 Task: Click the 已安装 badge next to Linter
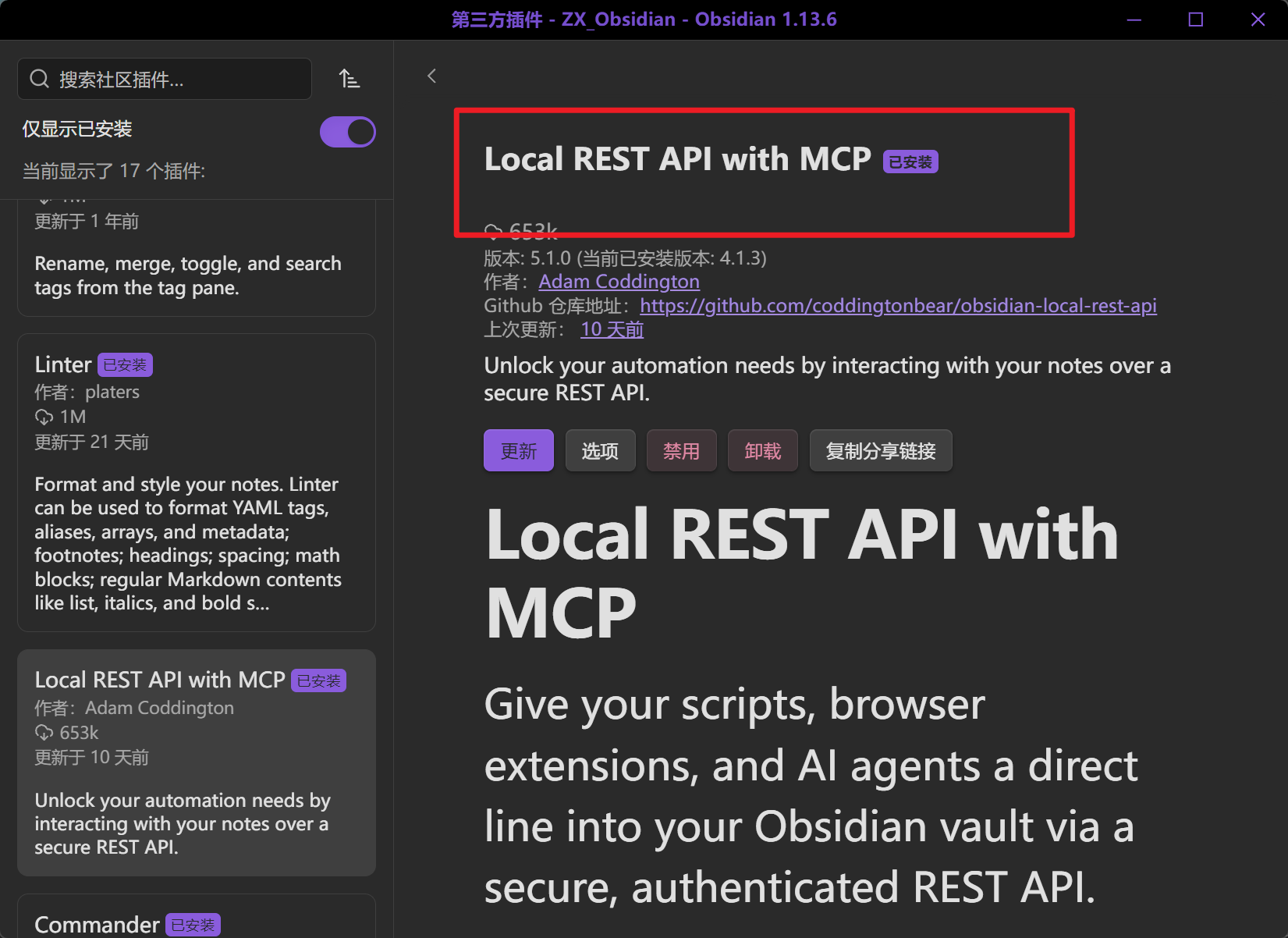(x=125, y=364)
